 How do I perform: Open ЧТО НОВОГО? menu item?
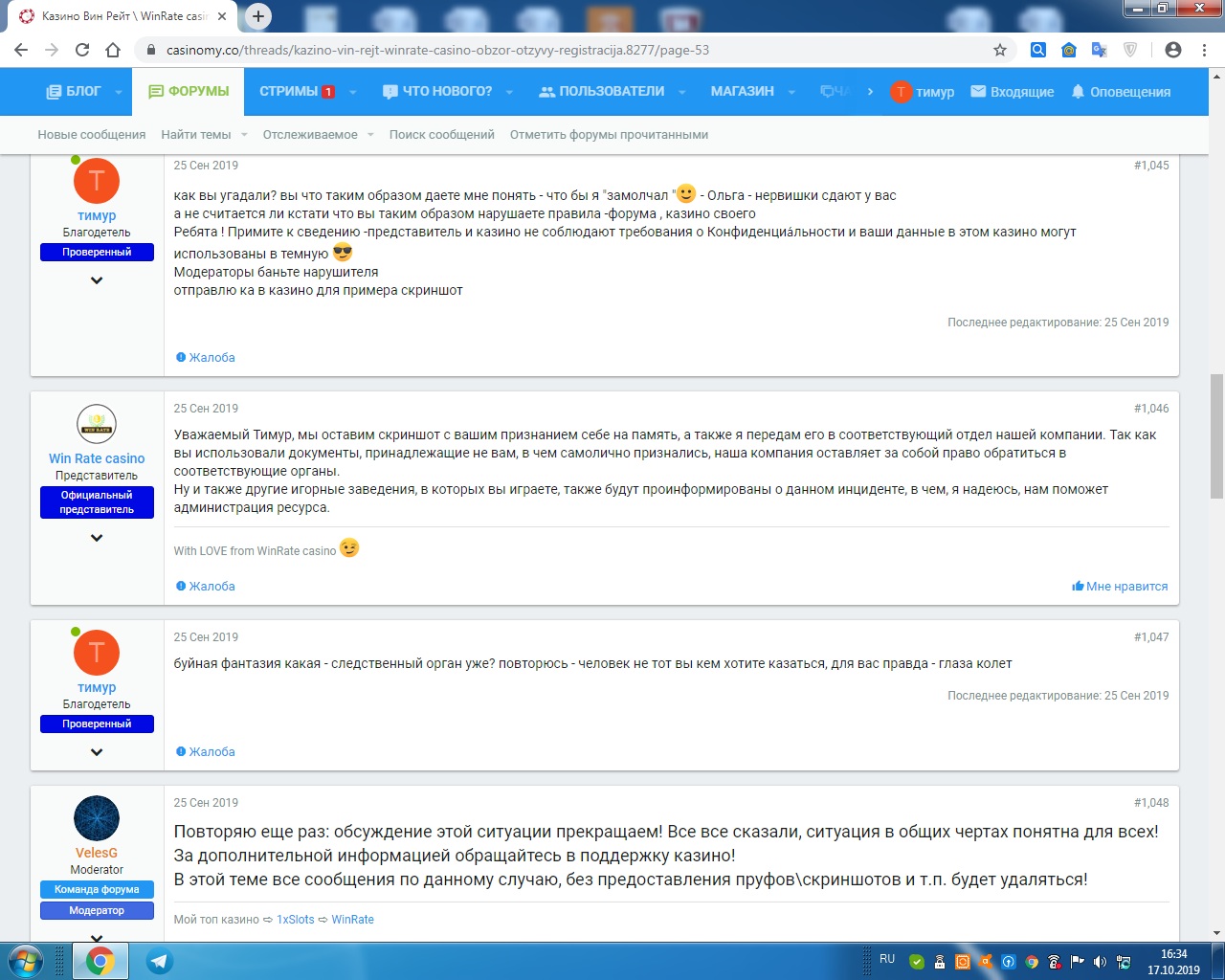coord(437,92)
